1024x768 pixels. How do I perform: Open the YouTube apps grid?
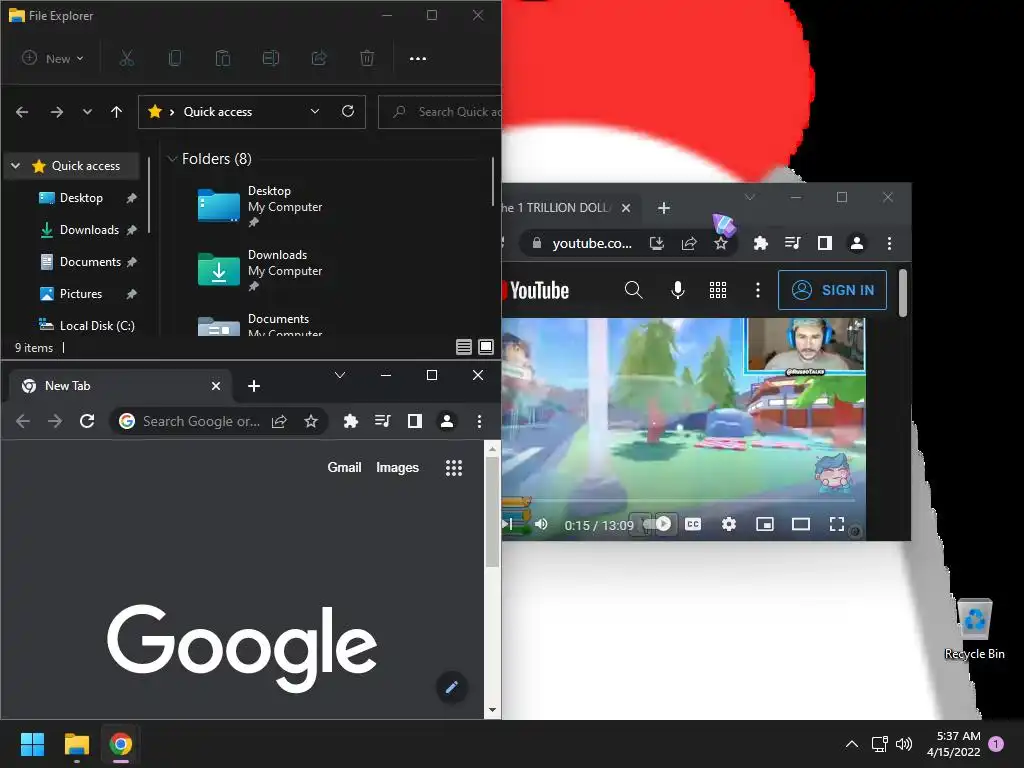tap(718, 290)
